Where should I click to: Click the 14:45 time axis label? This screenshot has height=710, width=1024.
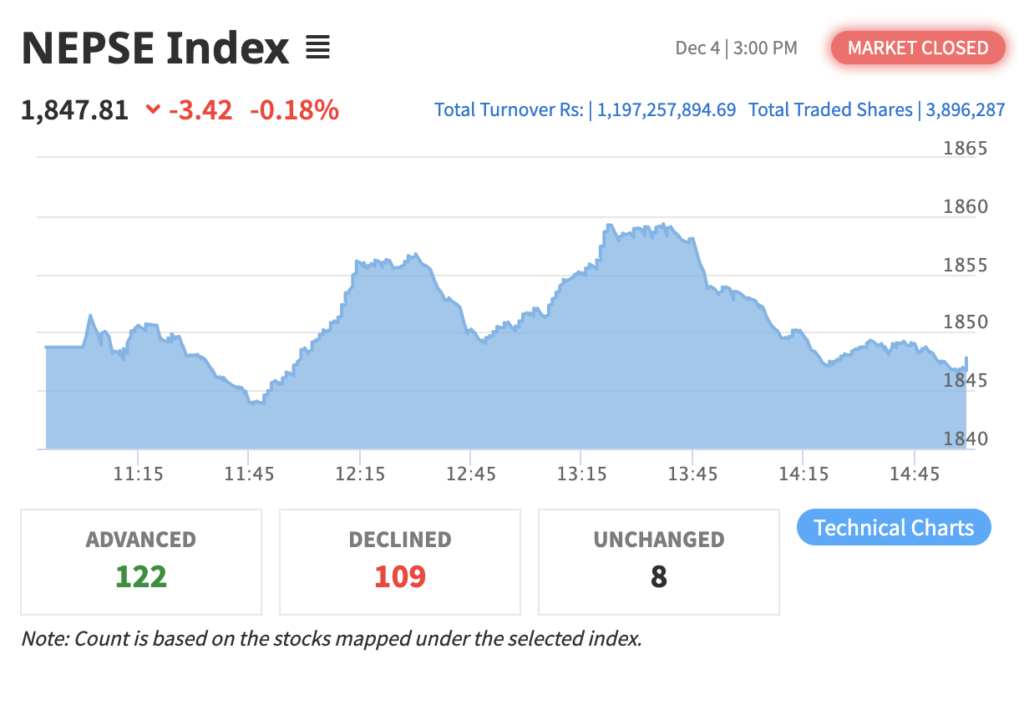tap(915, 474)
